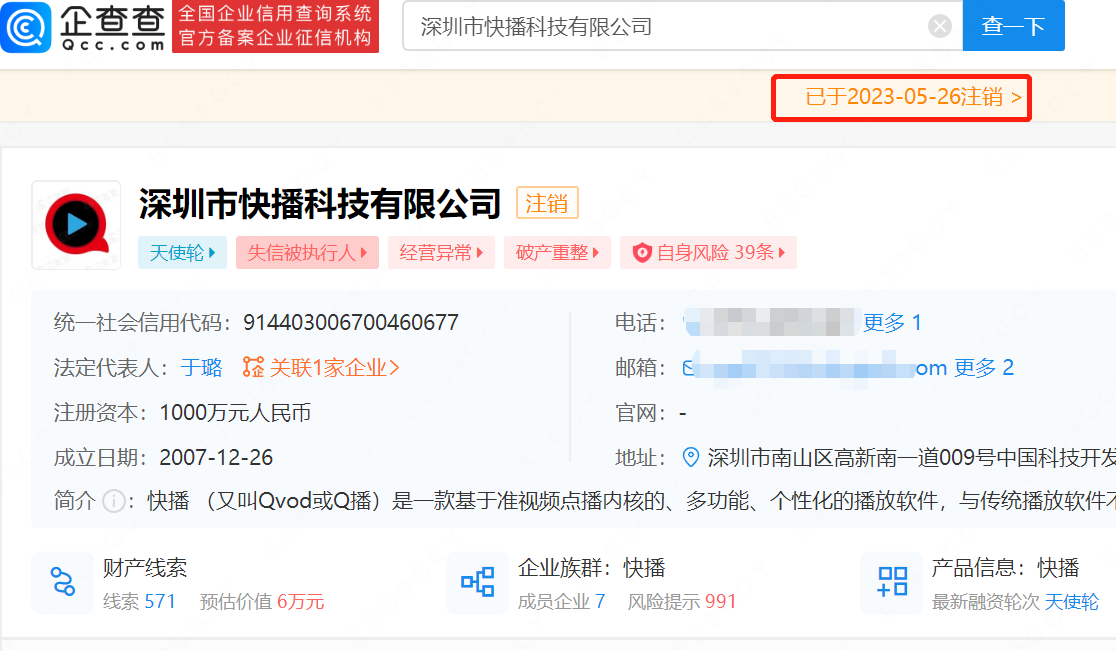Open the 已于2023-05-26注销 notice link

pos(913,97)
